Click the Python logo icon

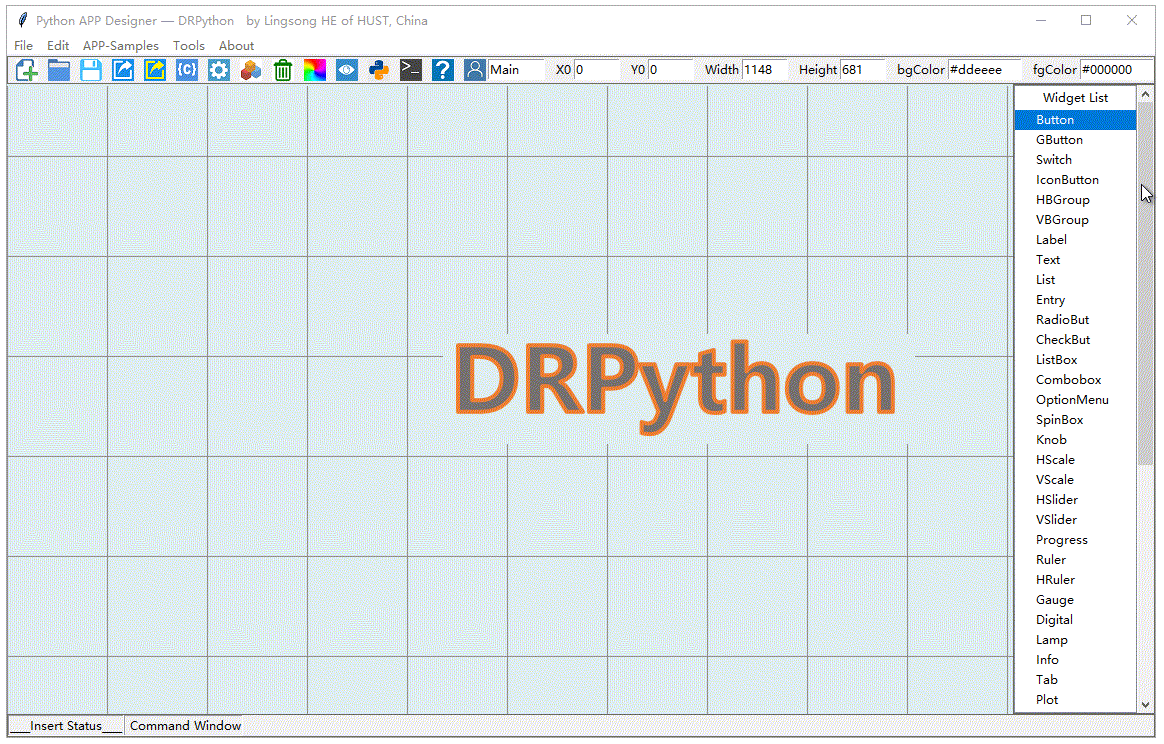379,71
